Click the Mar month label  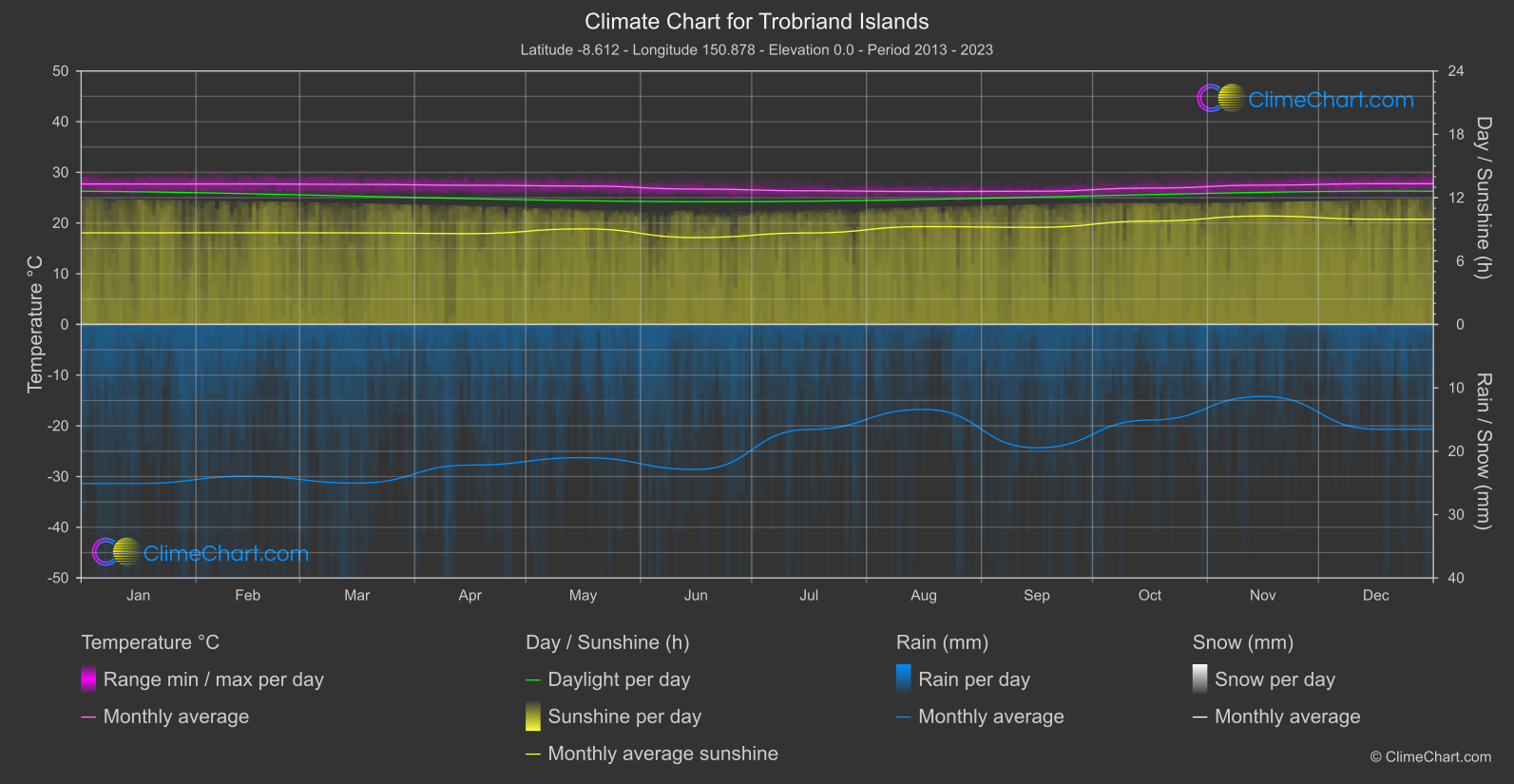click(357, 595)
